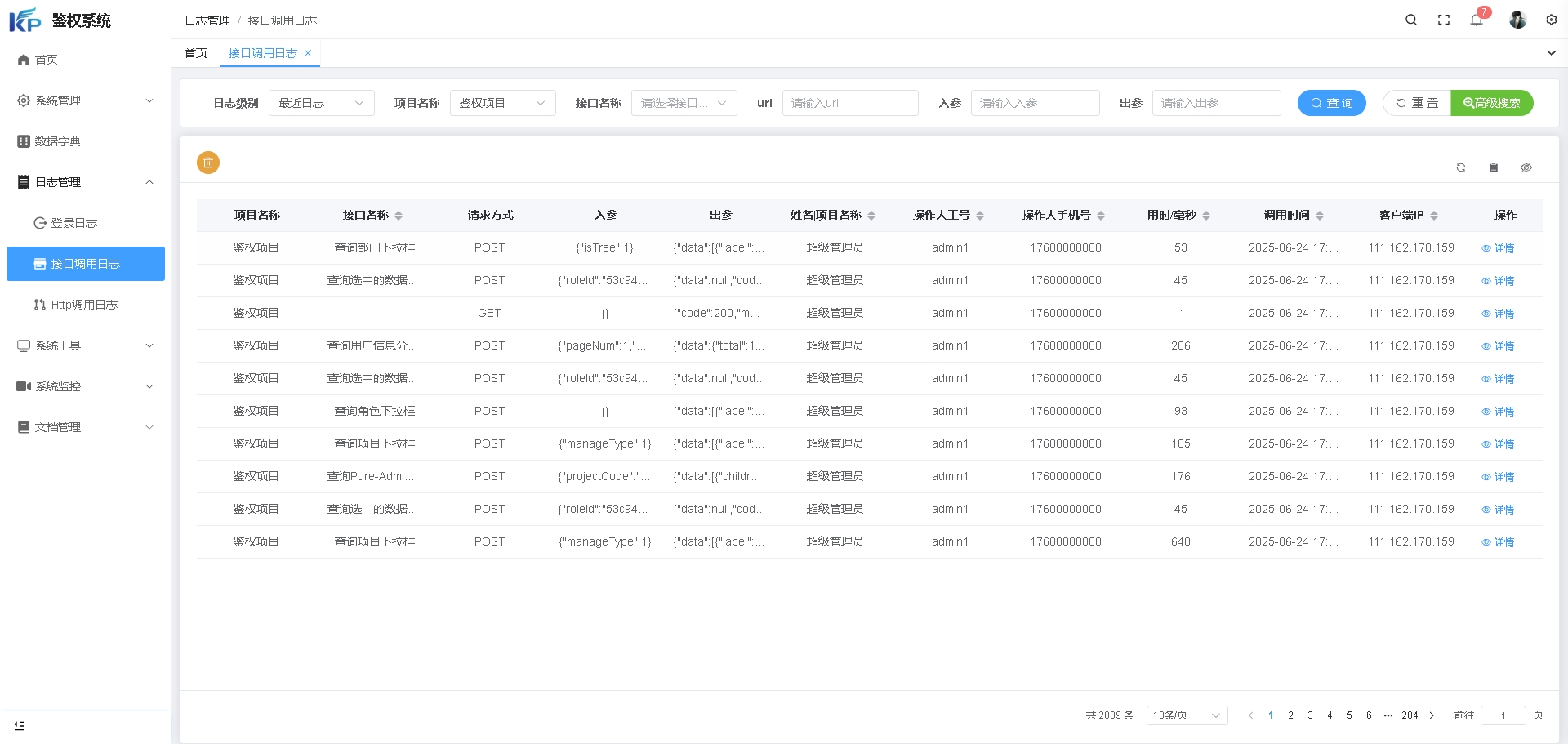This screenshot has width=1568, height=744.
Task: Sort by 调用时间 column
Action: pos(1319,216)
